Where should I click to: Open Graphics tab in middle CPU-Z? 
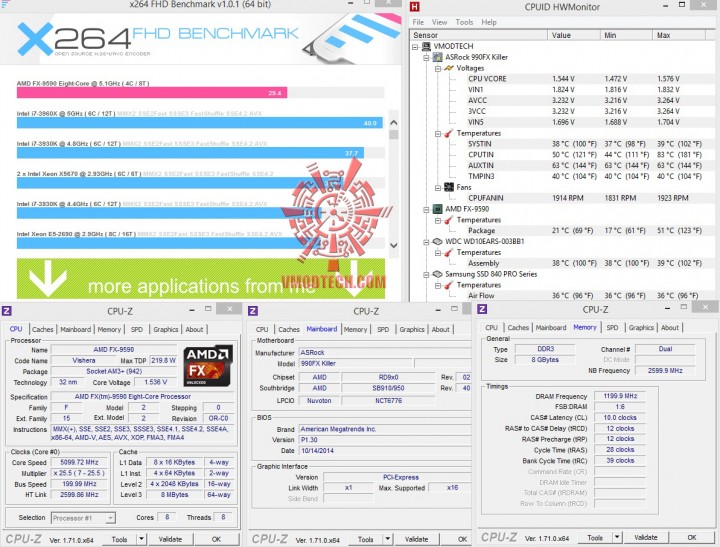[412, 329]
